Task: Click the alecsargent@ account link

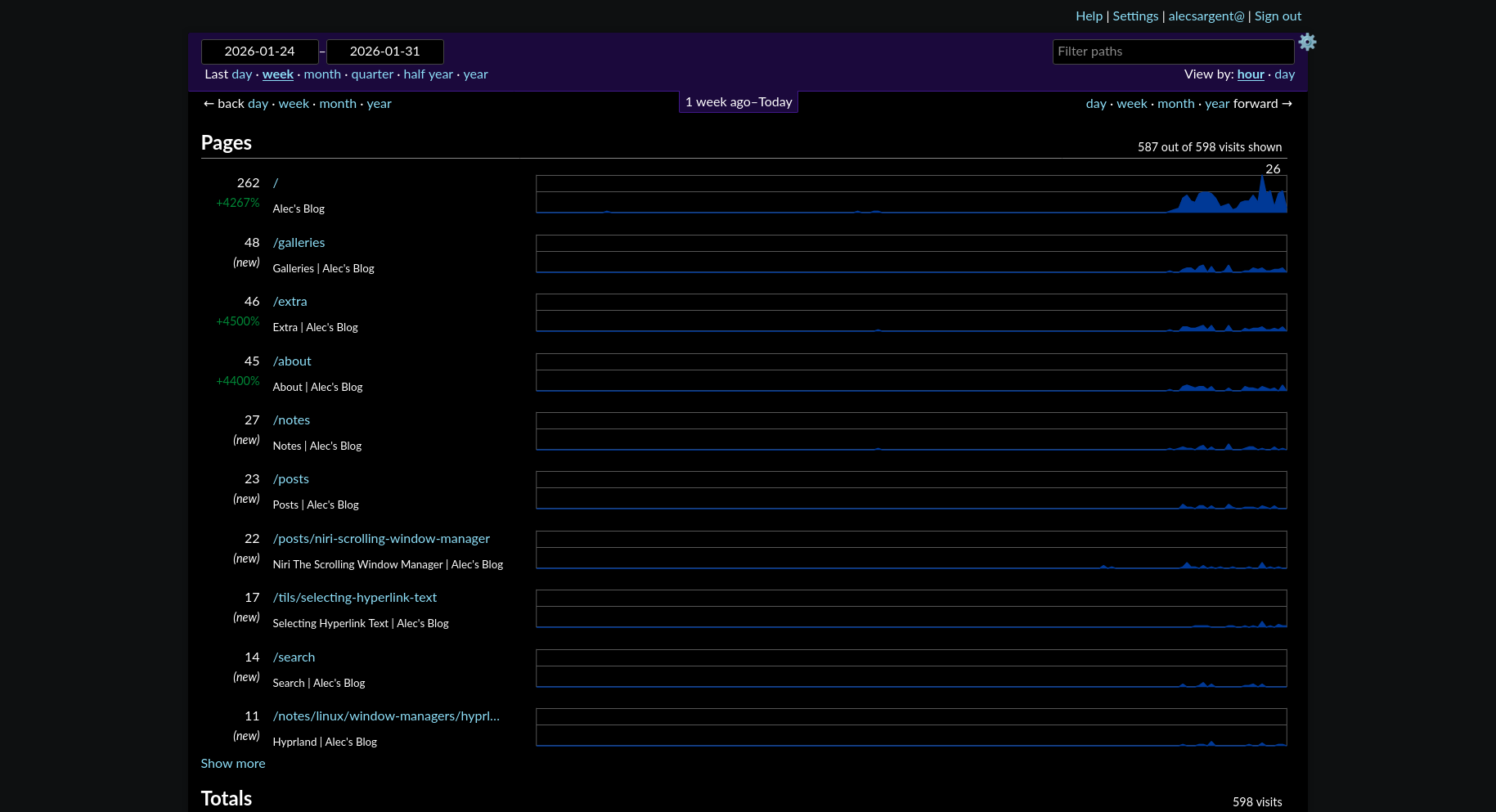Action: click(1206, 16)
